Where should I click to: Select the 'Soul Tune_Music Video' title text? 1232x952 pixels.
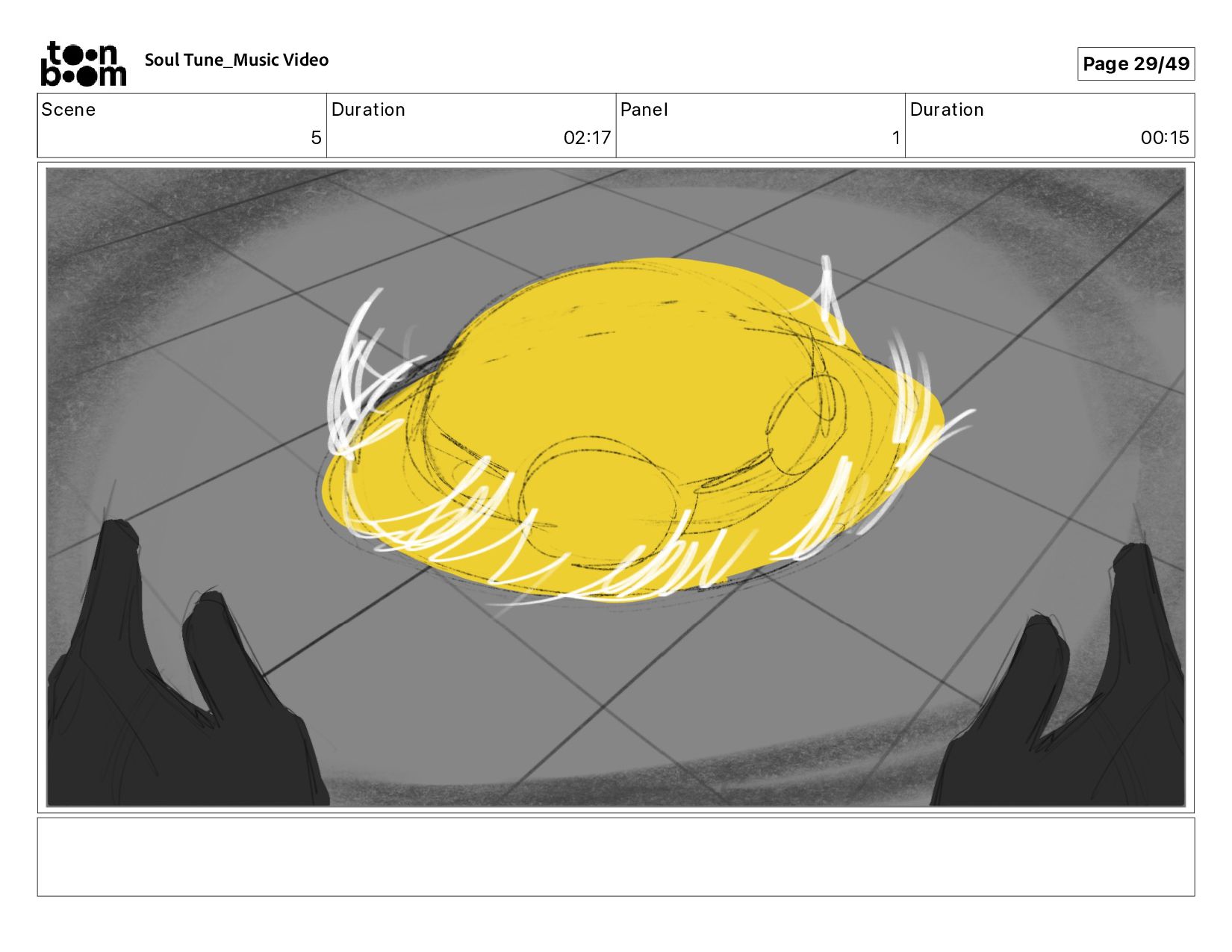pos(237,60)
